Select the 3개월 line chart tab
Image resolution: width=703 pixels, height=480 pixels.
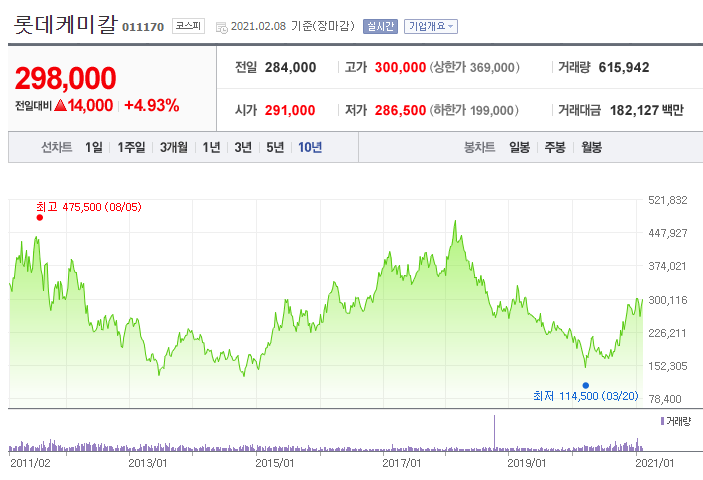coord(174,147)
